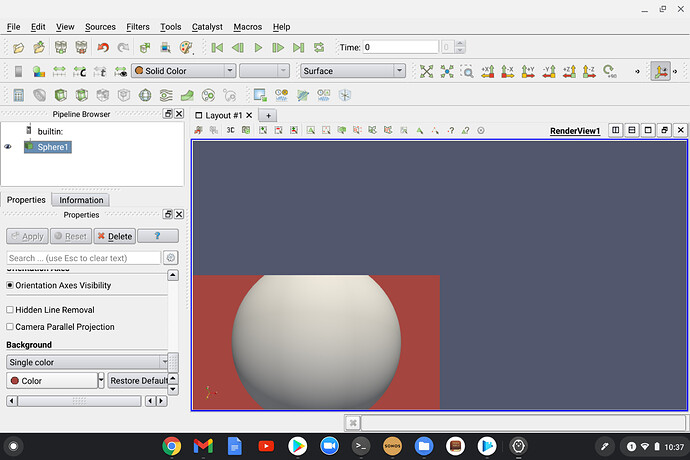Set view direction to -X
The image size is (690, 460).
(507, 71)
